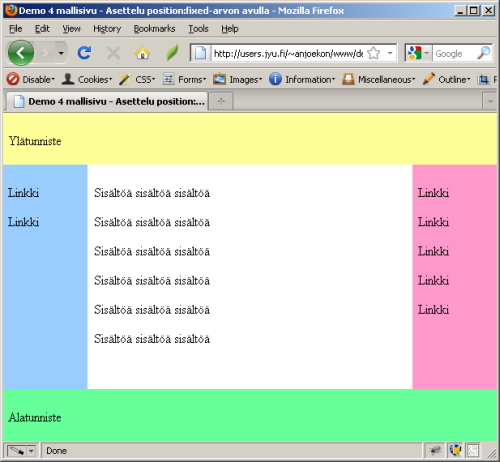Go back with the green Back arrow
500x462 pixels.
[21, 53]
